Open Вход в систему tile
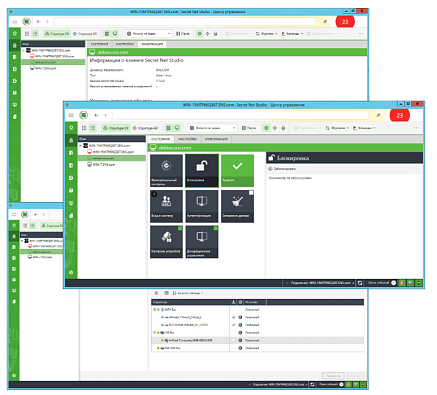 pos(166,206)
